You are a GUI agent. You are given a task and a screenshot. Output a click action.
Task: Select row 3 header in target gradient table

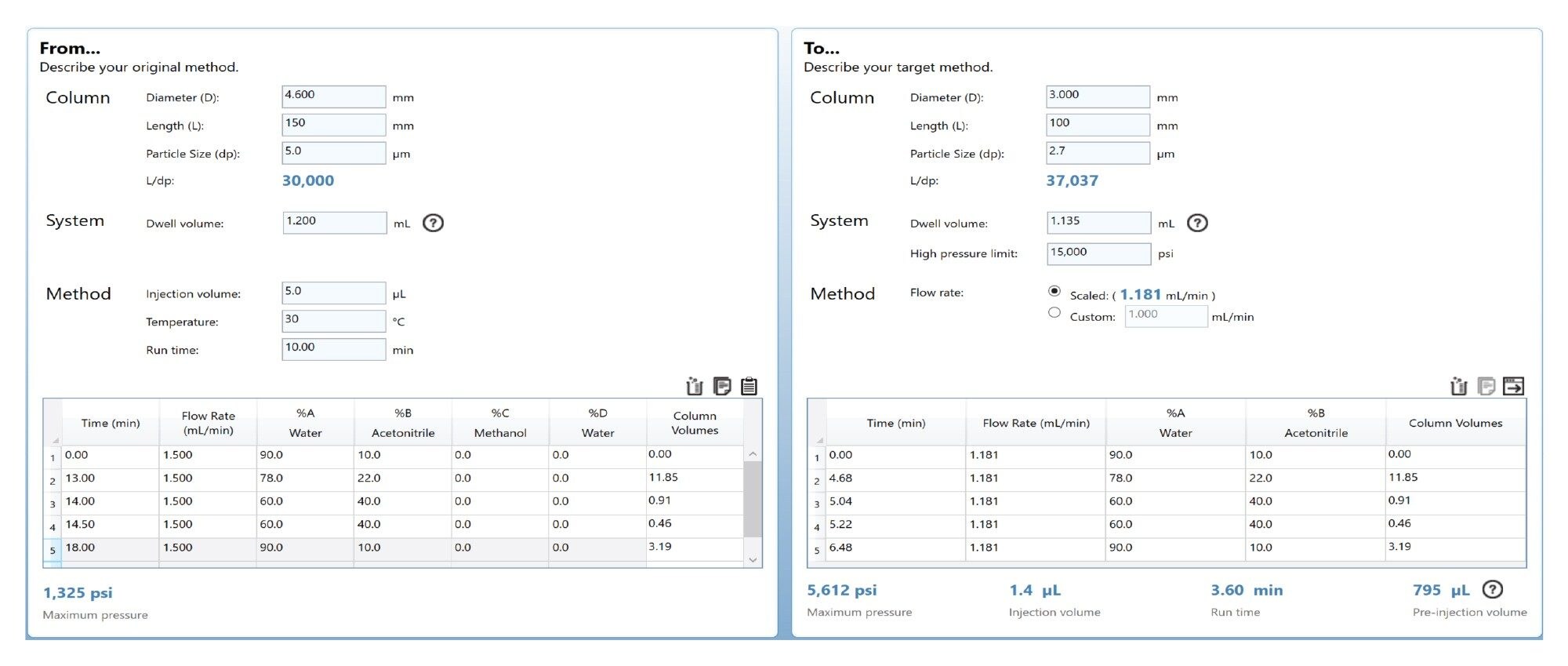pyautogui.click(x=817, y=504)
